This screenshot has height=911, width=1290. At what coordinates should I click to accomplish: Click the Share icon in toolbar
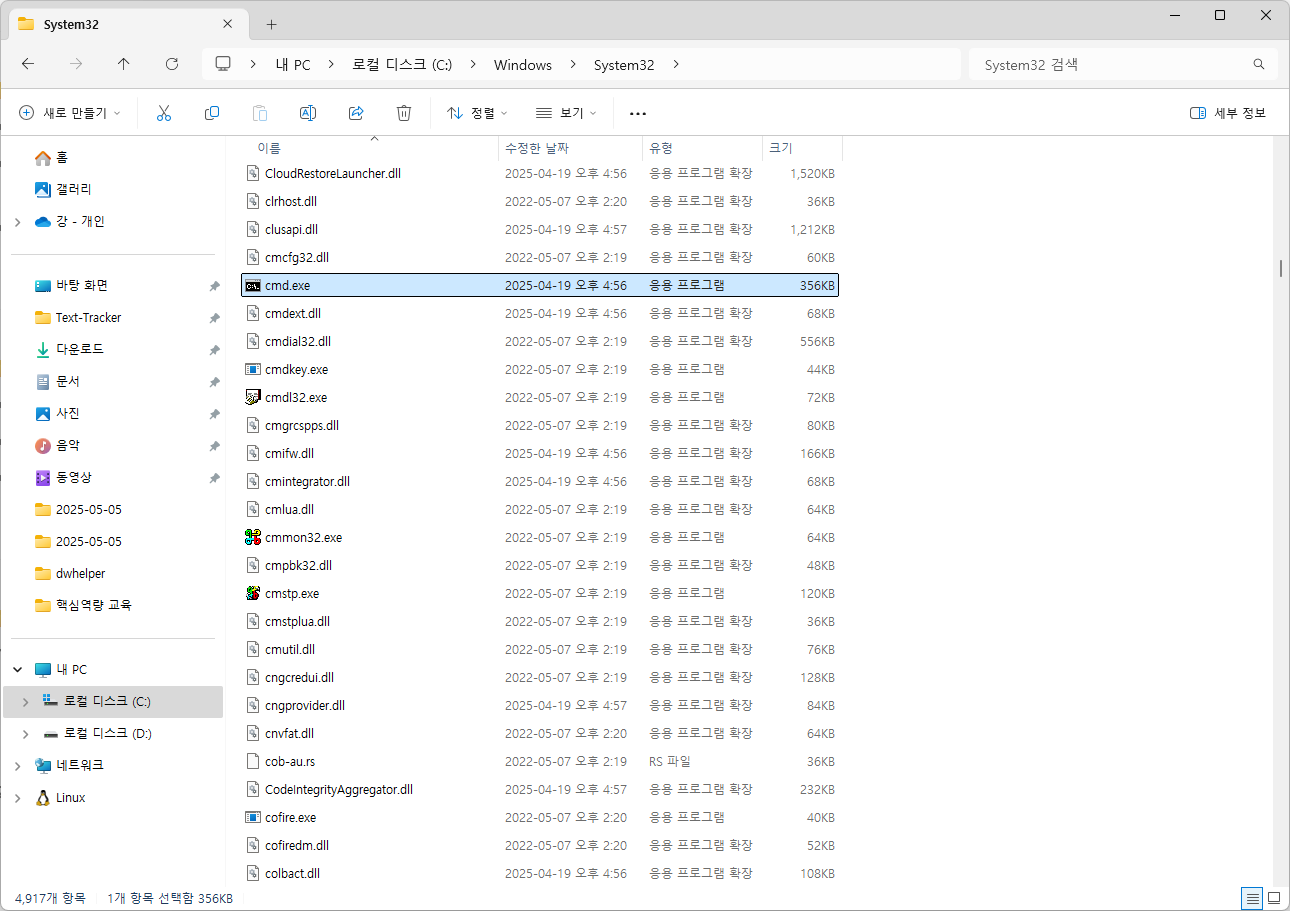pos(356,113)
